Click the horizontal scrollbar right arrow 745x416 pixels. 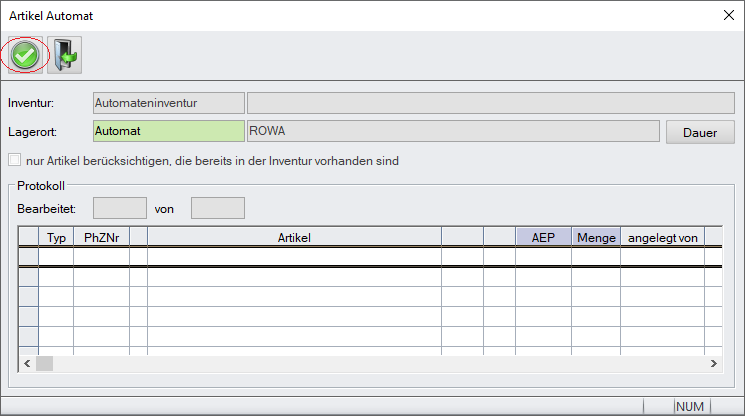coord(714,364)
